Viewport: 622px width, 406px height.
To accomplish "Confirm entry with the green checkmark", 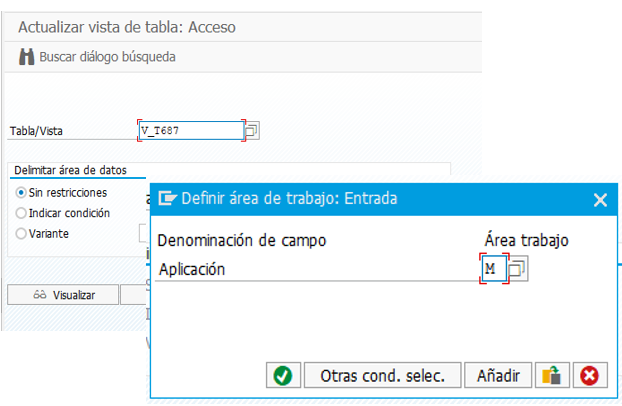I will point(282,376).
